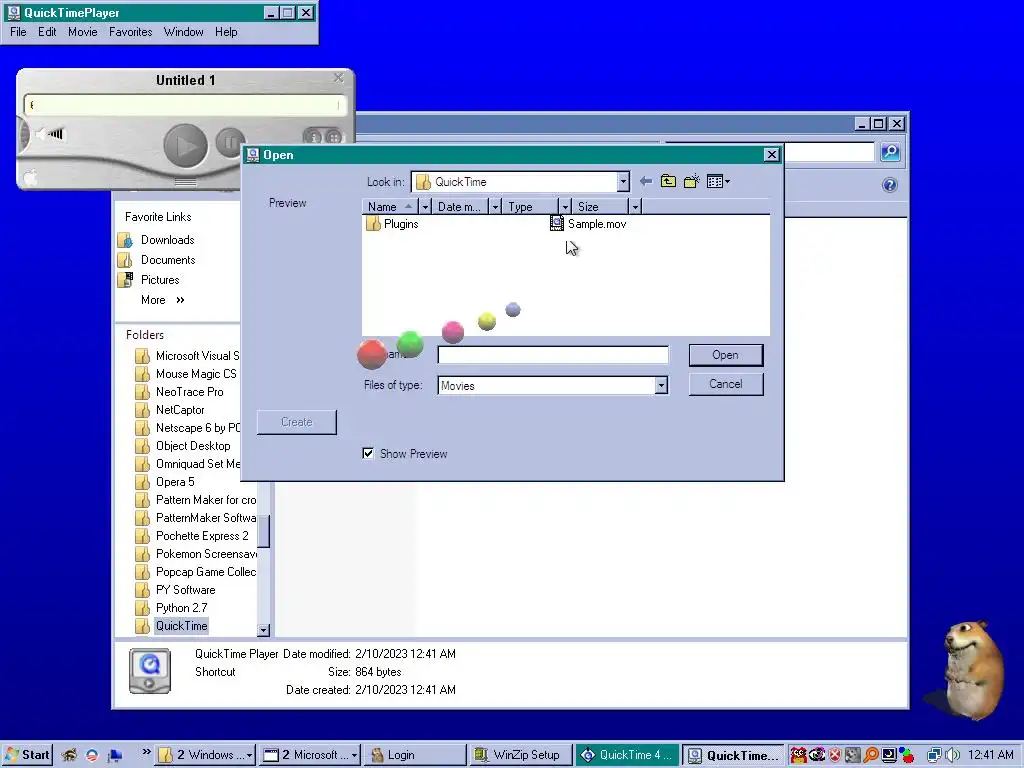This screenshot has height=768, width=1024.
Task: Go back using the blue arrow icon
Action: (646, 181)
